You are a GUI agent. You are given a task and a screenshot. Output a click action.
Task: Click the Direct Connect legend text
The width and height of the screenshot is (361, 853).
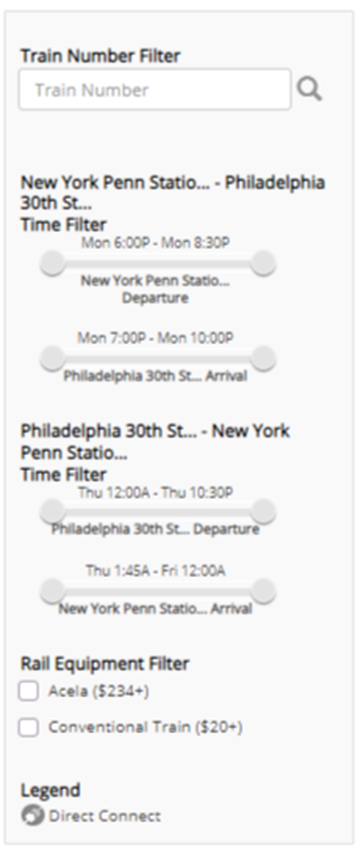(105, 816)
